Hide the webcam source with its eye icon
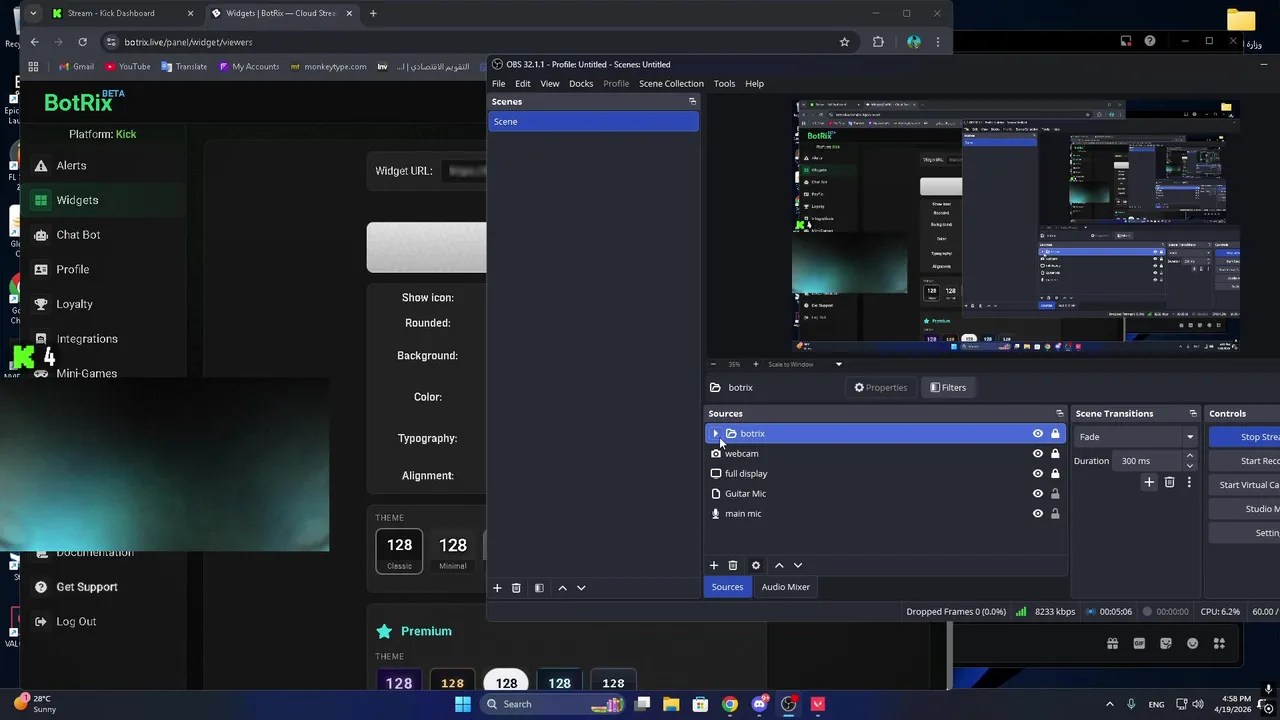The width and height of the screenshot is (1280, 720). 1038,453
